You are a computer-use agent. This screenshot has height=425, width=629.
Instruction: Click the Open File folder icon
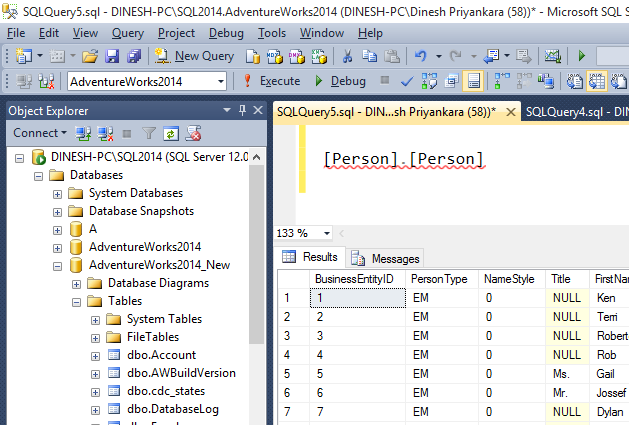[x=90, y=56]
